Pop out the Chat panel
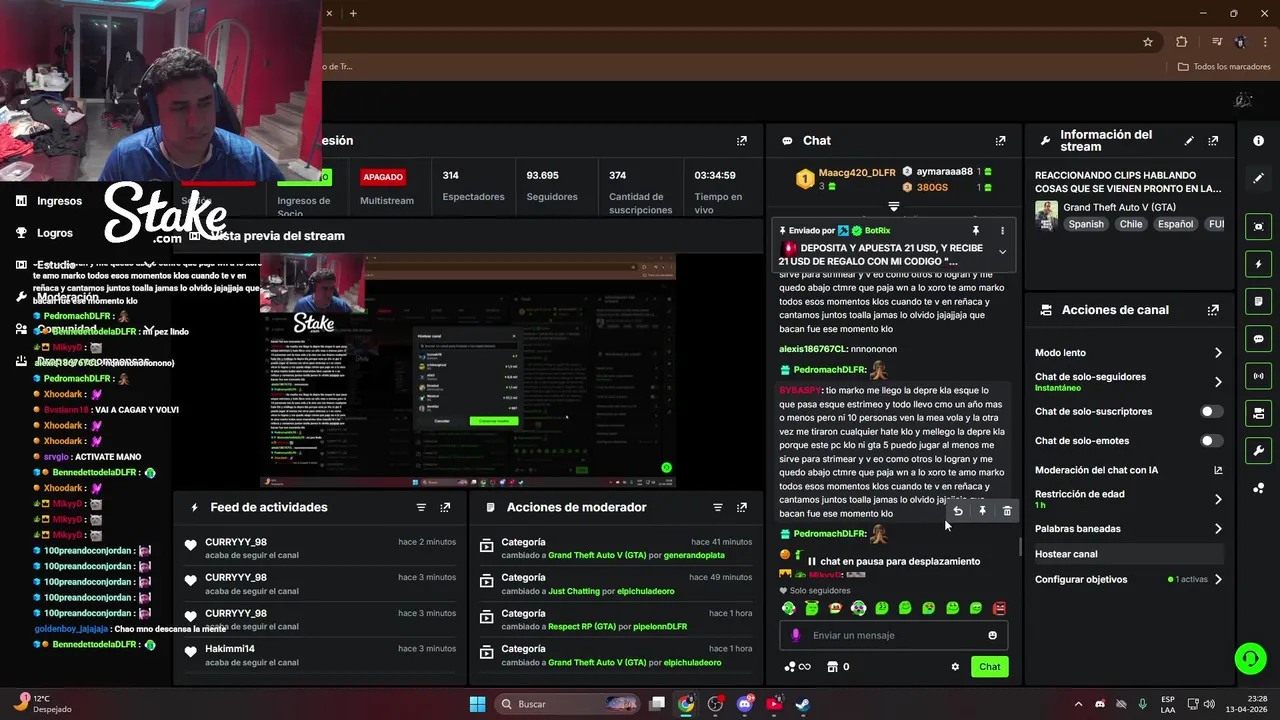The height and width of the screenshot is (720, 1280). [x=1000, y=141]
